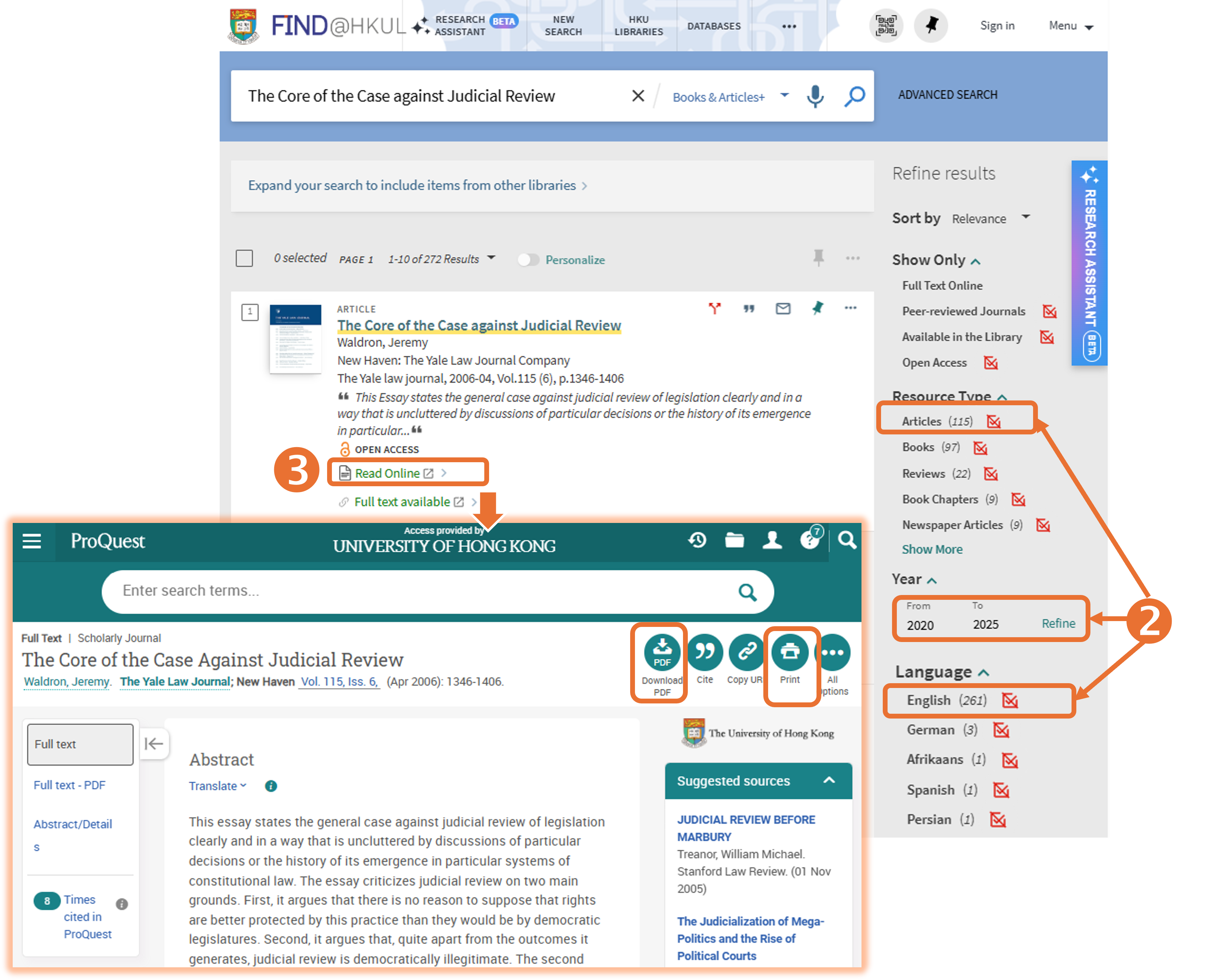Screen dimensions: 1215x980
Task: Email the first result using envelope icon
Action: tap(783, 308)
